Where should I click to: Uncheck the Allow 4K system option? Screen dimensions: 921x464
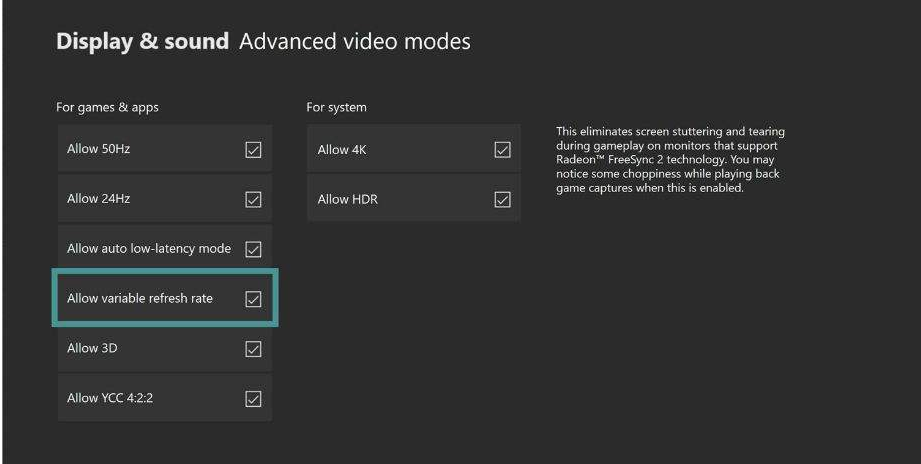[x=502, y=150]
